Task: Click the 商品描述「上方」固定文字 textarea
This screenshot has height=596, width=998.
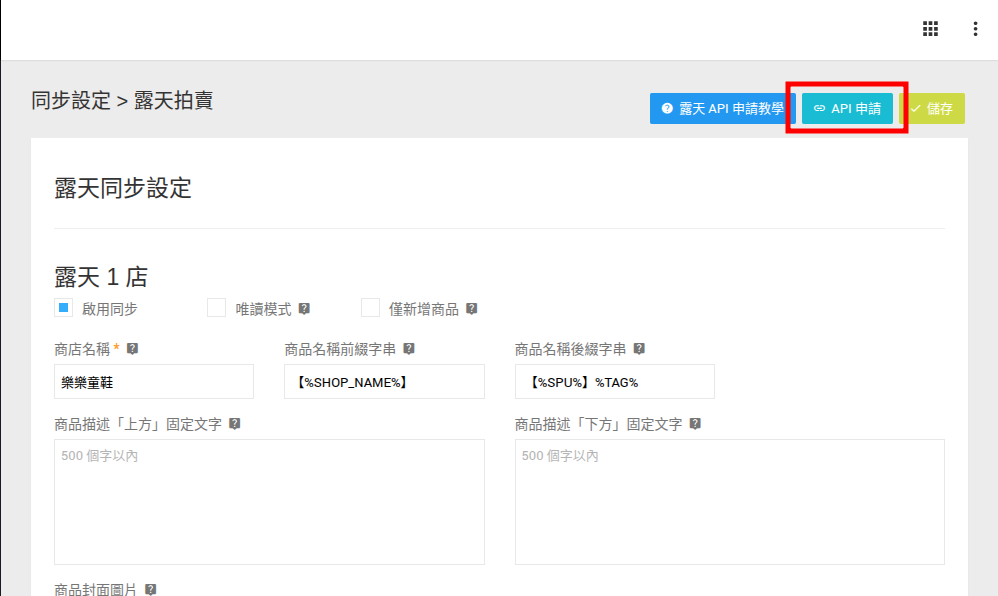Action: pos(269,502)
